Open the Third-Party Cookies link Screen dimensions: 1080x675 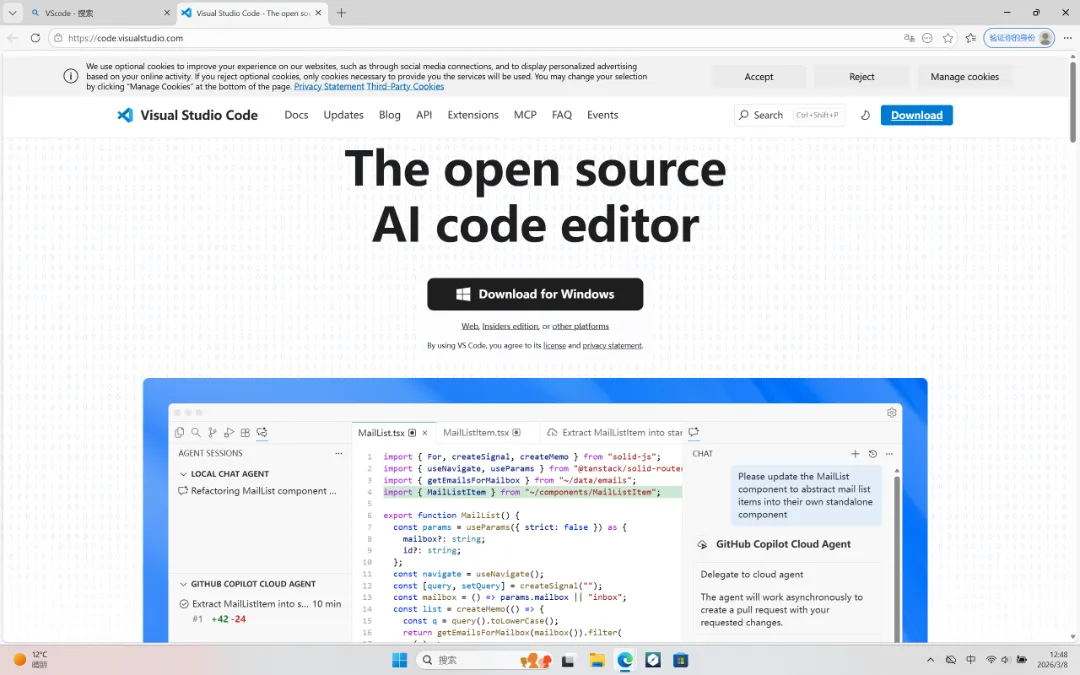click(x=405, y=87)
